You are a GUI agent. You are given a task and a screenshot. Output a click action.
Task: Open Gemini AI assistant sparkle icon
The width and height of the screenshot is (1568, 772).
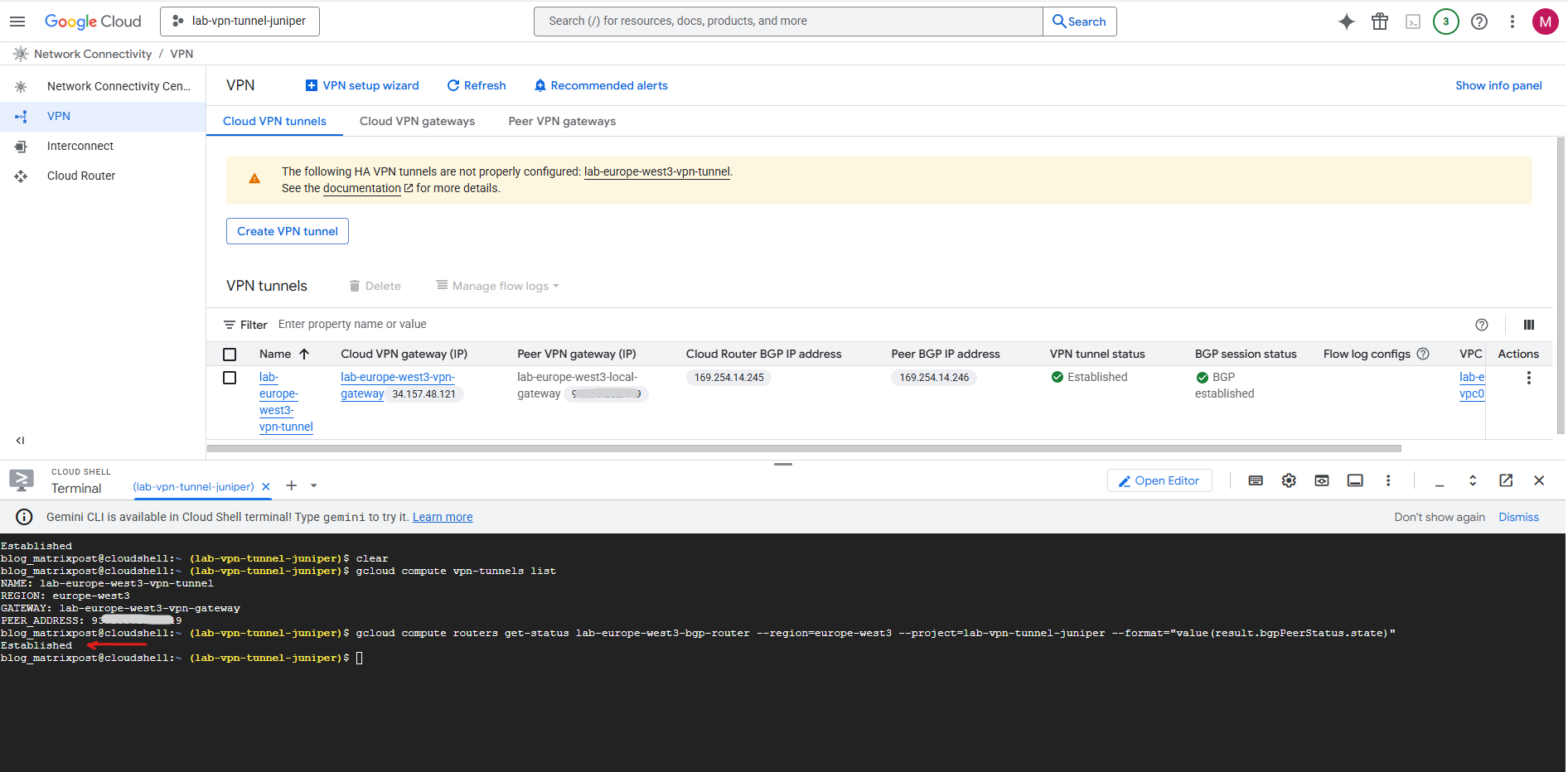point(1347,22)
